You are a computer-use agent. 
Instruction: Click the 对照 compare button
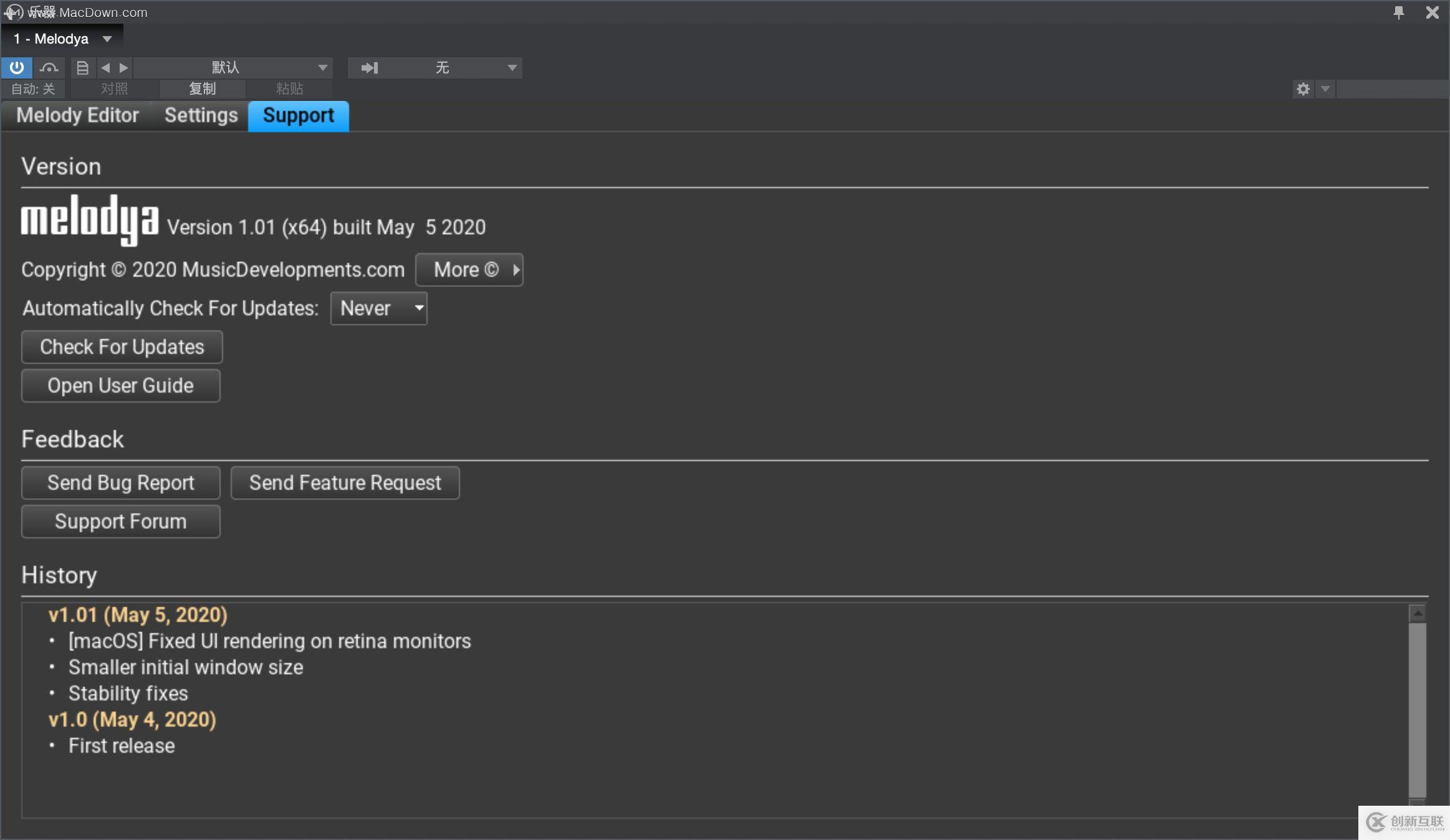tap(115, 88)
